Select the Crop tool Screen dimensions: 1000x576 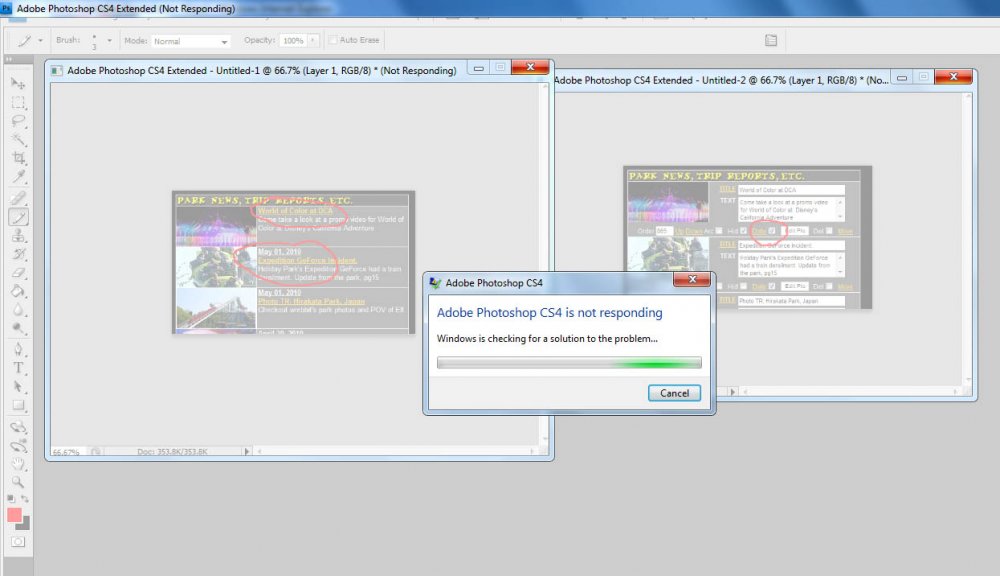pos(17,157)
